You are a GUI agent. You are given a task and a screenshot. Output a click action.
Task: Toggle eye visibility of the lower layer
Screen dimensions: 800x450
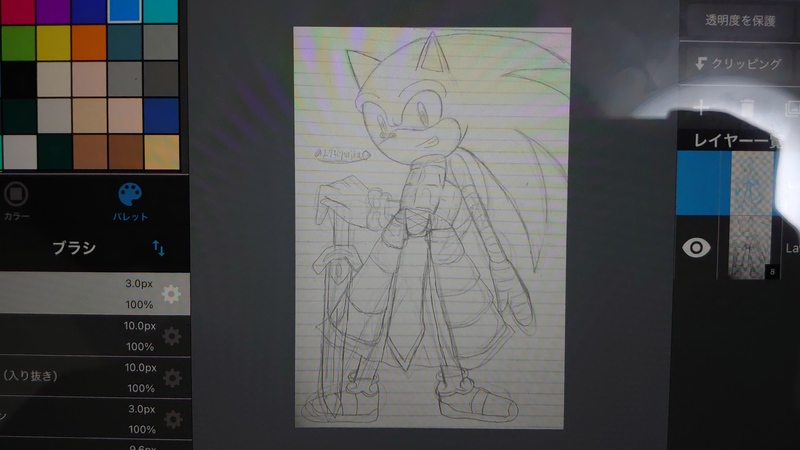(x=696, y=248)
